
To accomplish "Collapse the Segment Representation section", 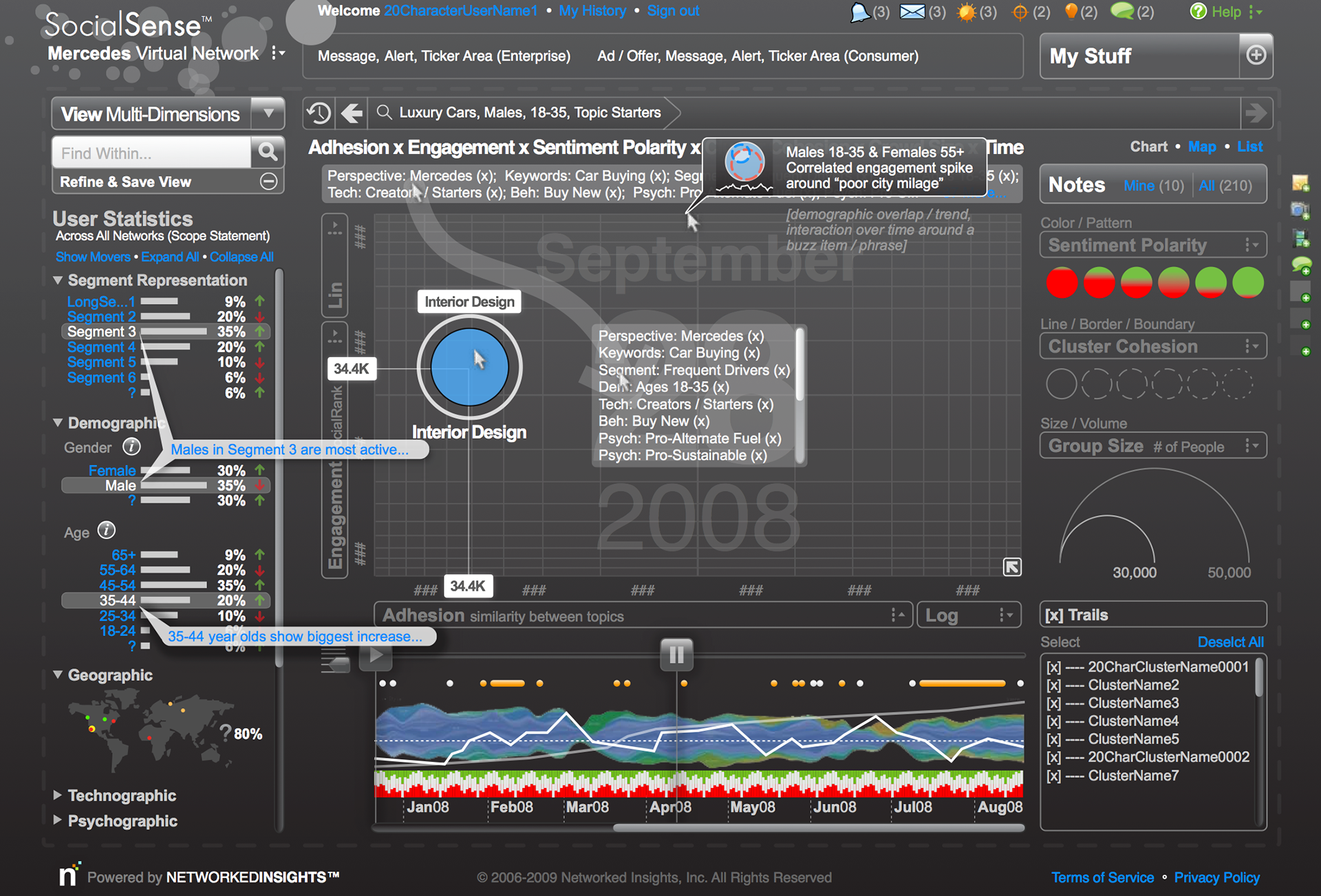I will pos(58,280).
